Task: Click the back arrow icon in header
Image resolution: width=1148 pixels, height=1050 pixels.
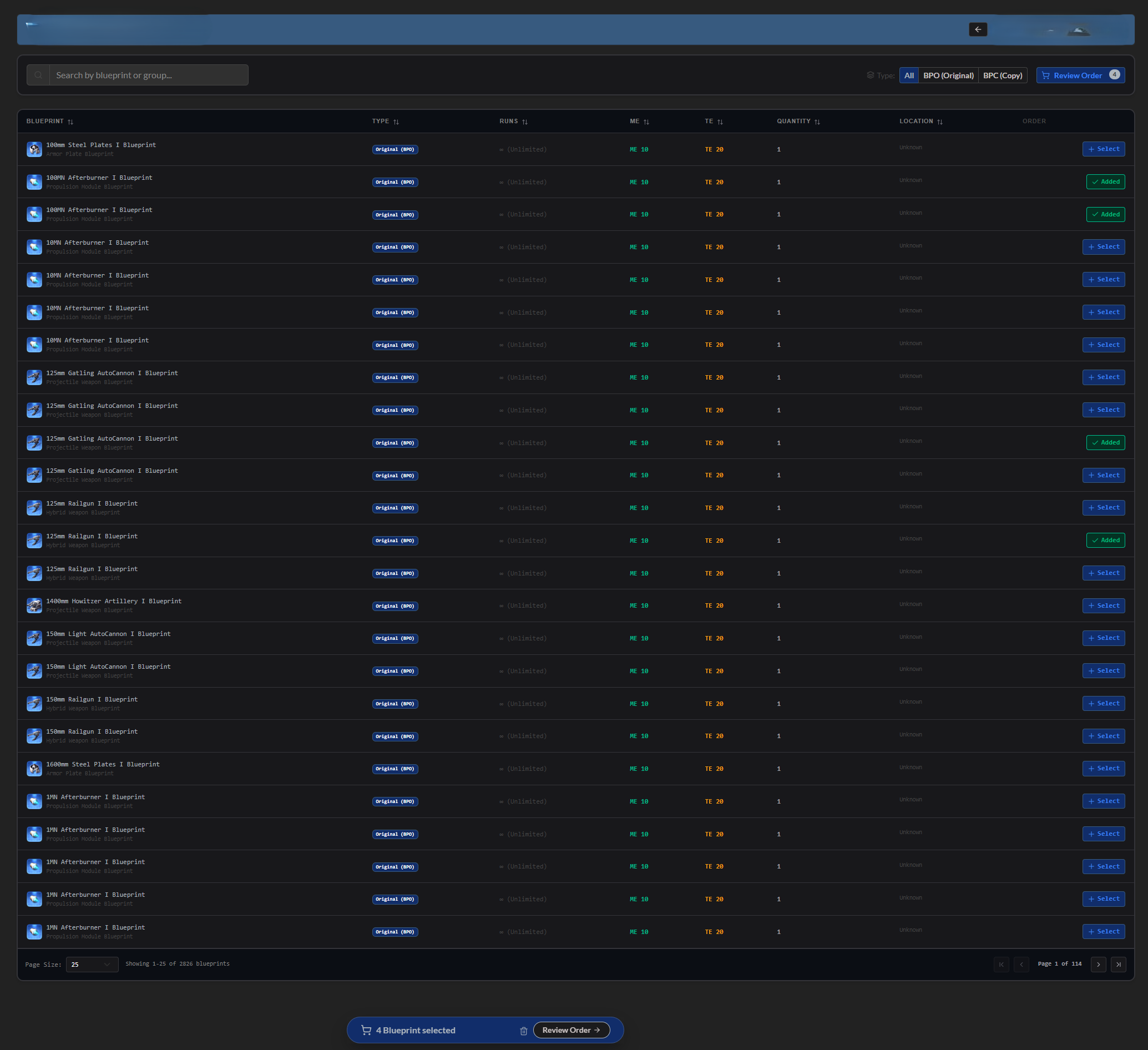Action: pos(978,29)
